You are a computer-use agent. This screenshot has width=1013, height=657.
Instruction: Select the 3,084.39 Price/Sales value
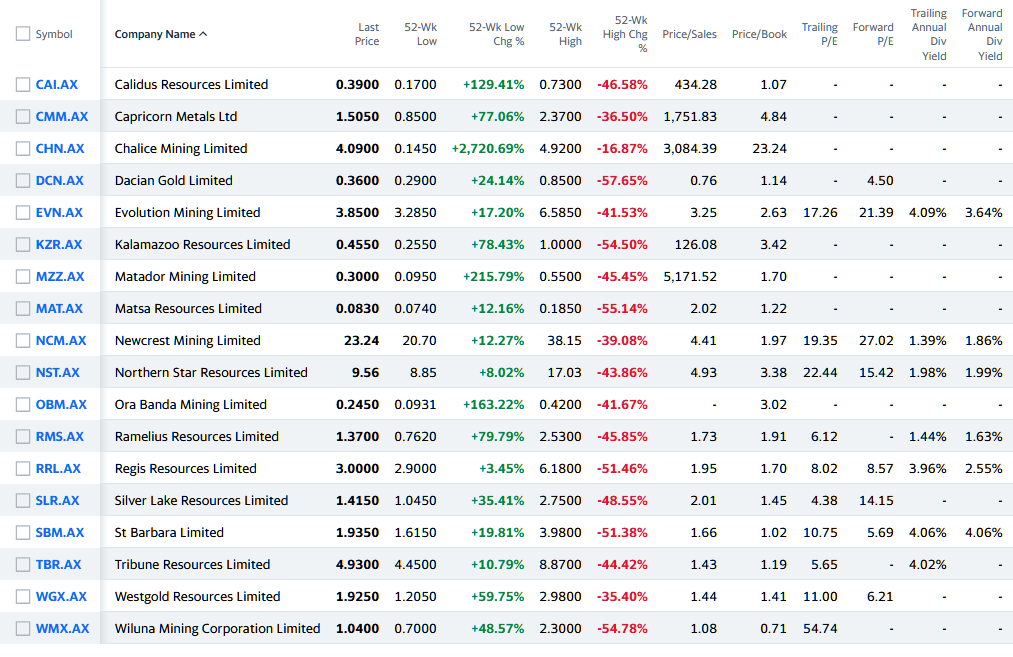(690, 149)
